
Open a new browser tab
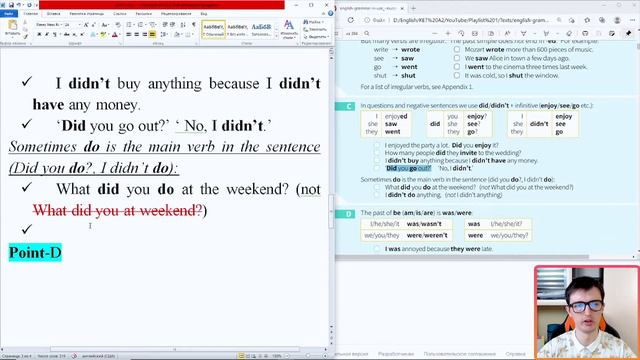(413, 8)
